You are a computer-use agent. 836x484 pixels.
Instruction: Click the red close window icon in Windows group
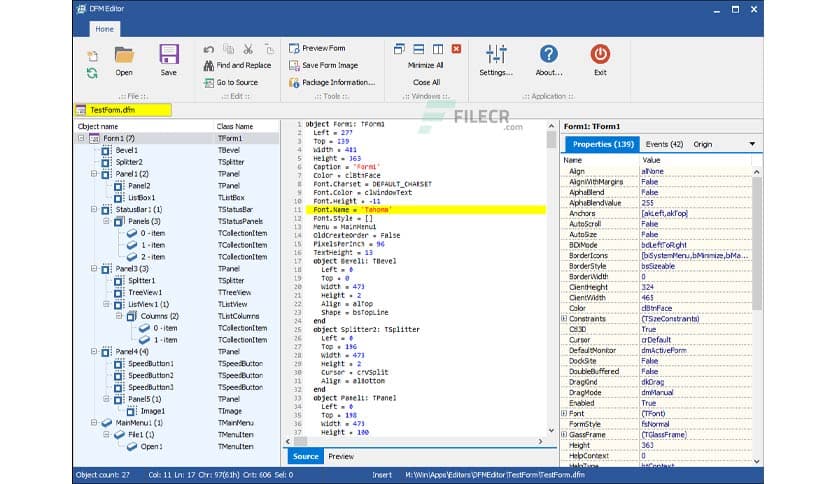pyautogui.click(x=456, y=49)
